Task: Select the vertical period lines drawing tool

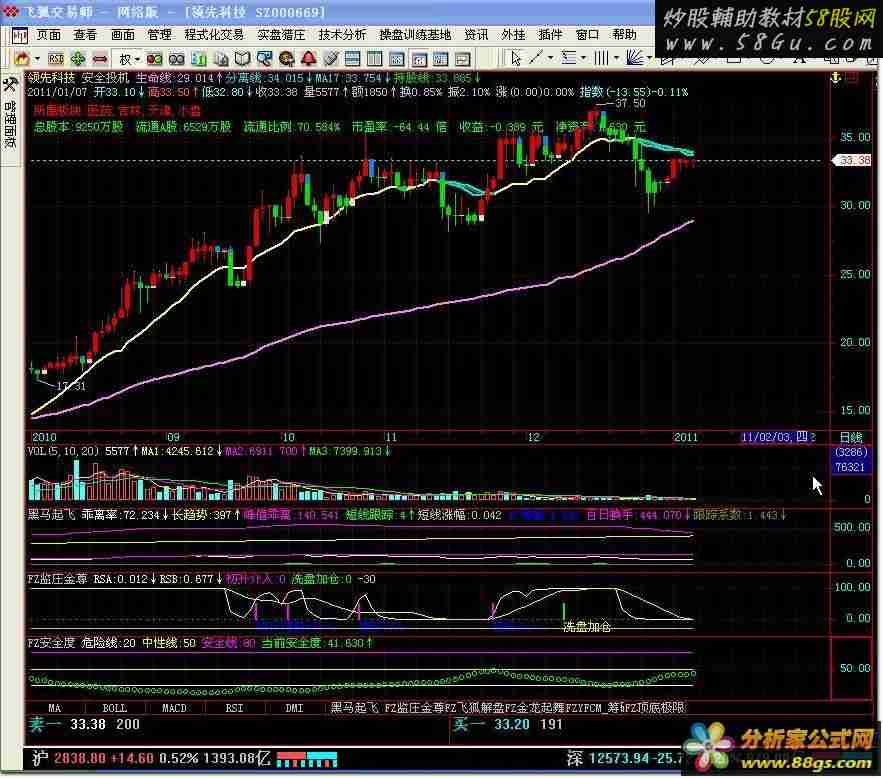Action: point(601,58)
